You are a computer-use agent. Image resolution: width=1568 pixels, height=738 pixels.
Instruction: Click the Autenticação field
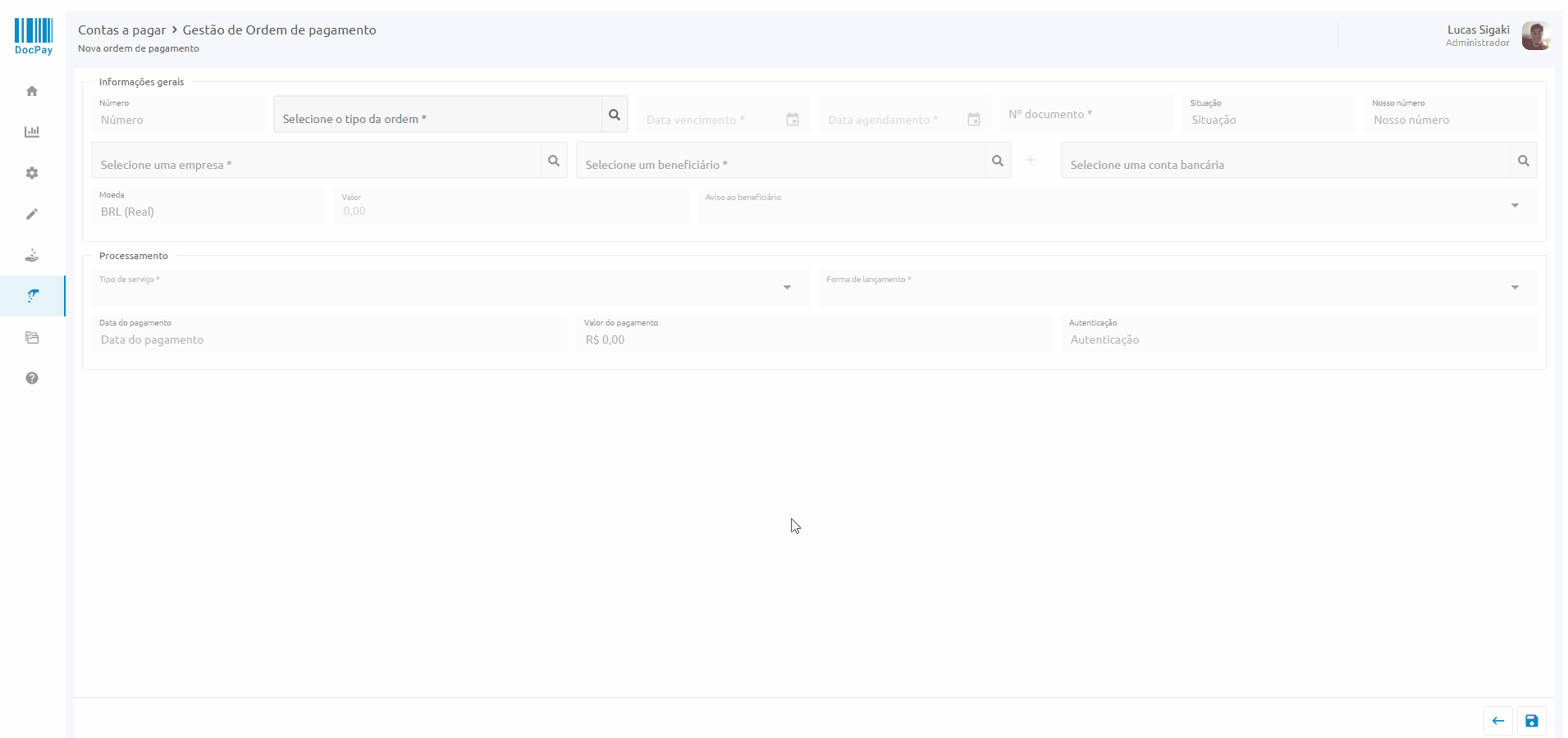point(1299,334)
